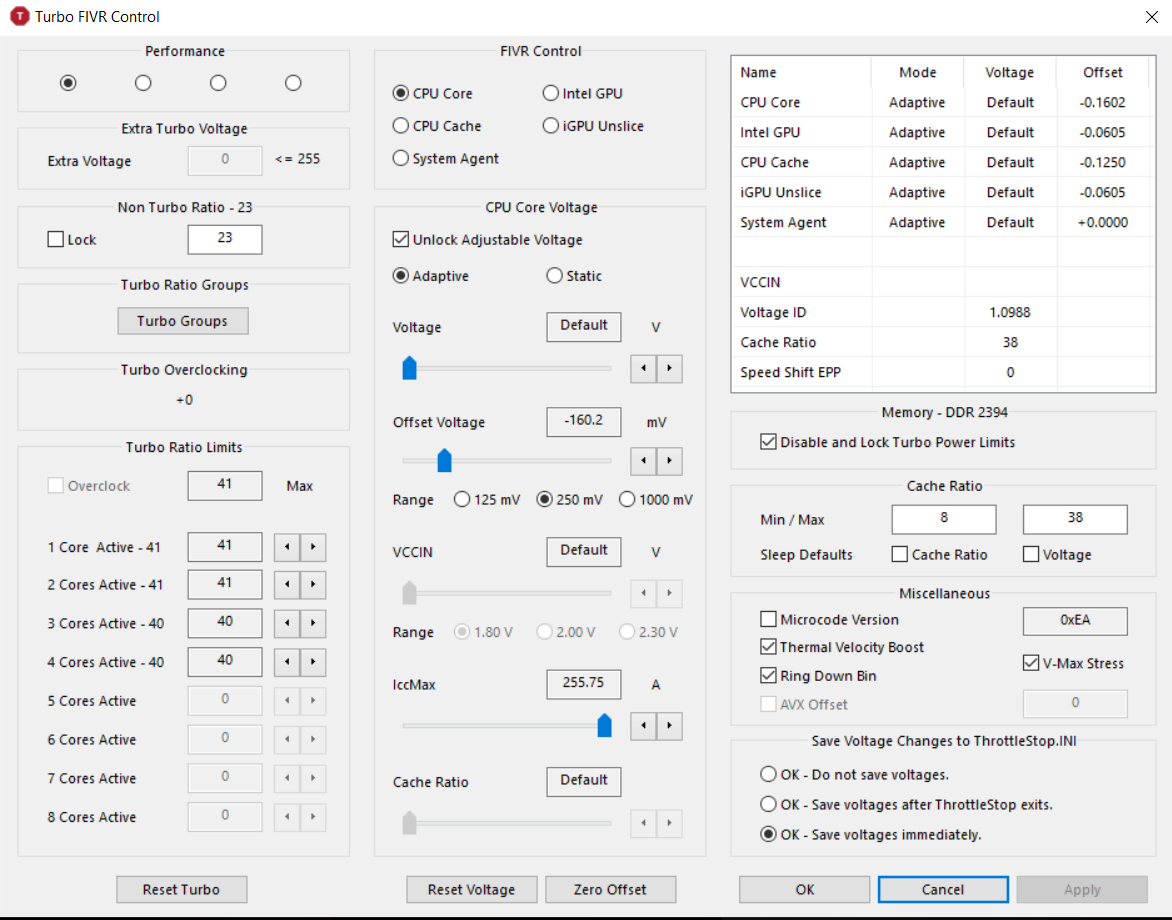Click the IccMax value field 255.75

584,684
